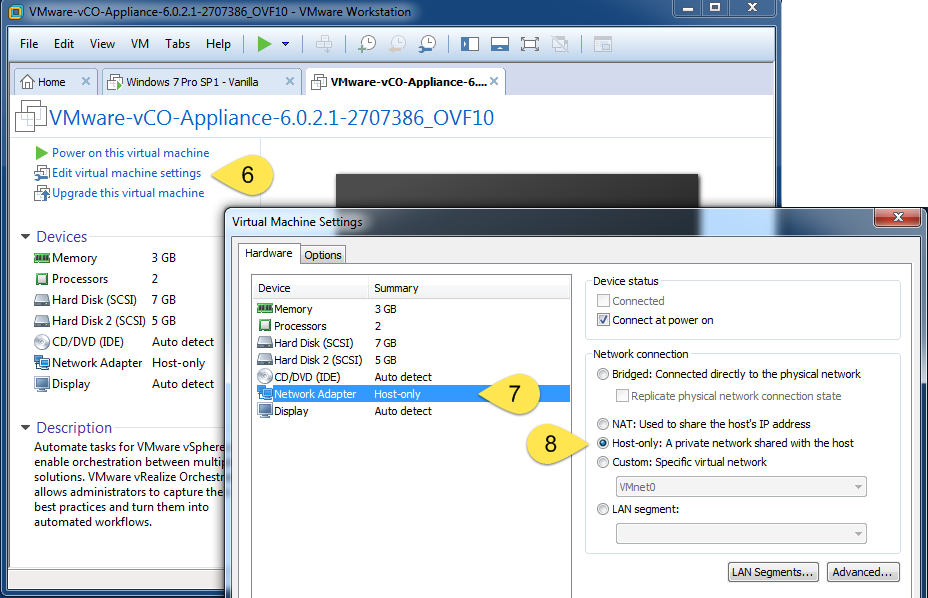The height and width of the screenshot is (598, 928).
Task: Click Edit virtual machine settings link
Action: pyautogui.click(x=126, y=173)
